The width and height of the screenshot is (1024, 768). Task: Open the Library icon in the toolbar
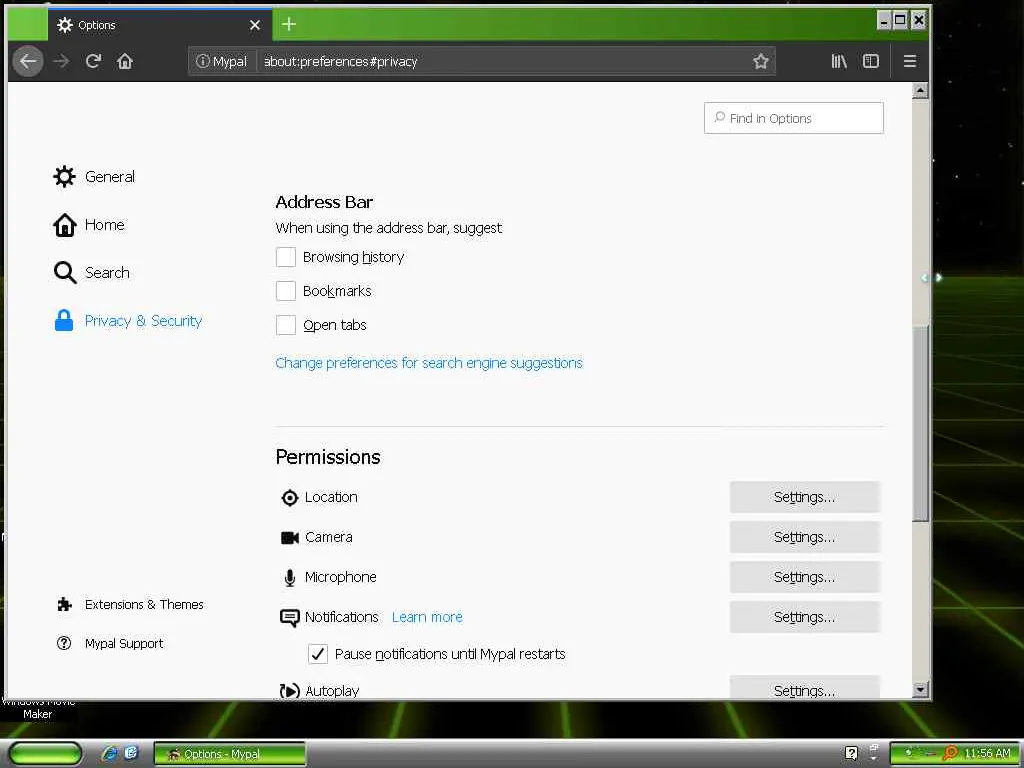tap(839, 61)
